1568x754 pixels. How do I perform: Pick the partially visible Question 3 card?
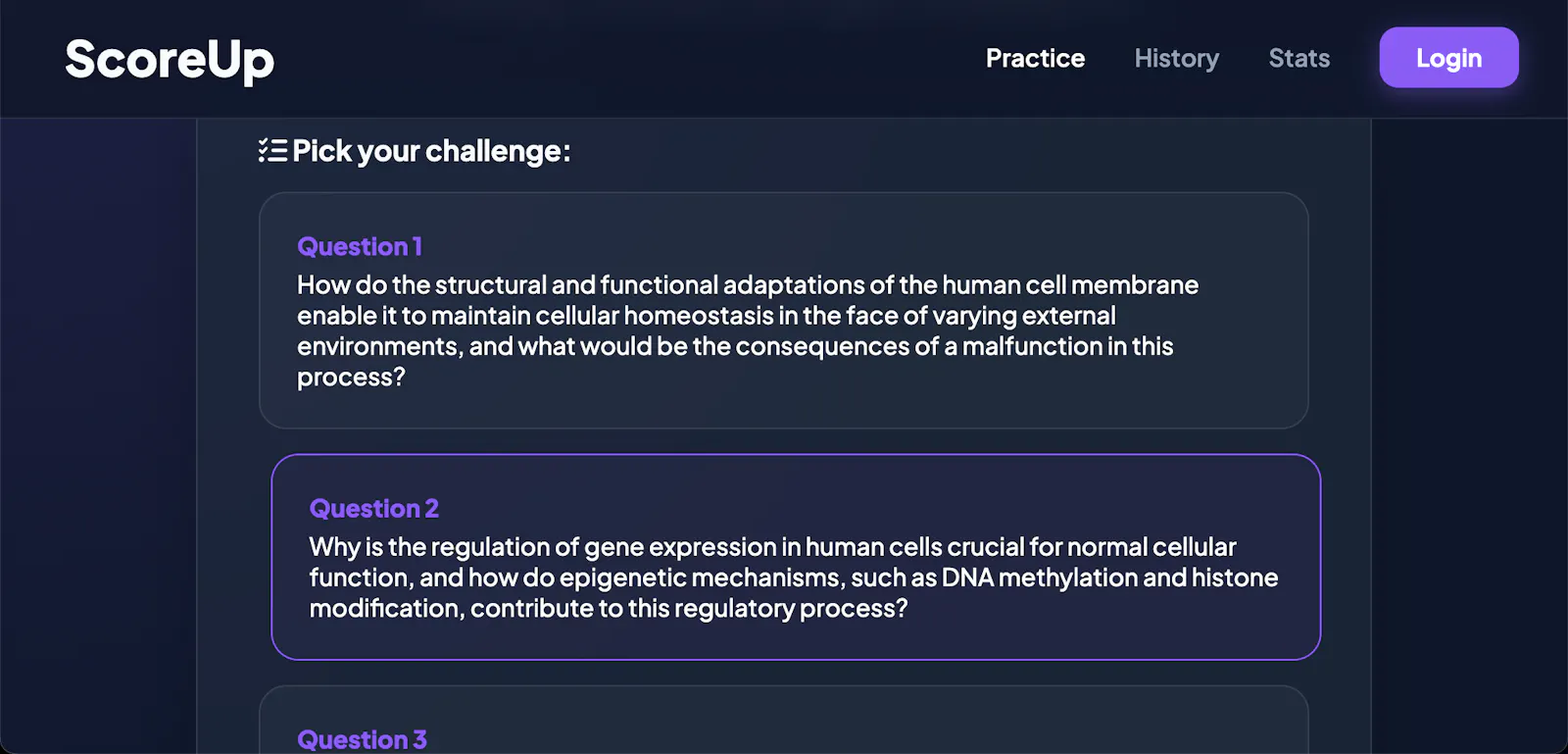(x=783, y=720)
